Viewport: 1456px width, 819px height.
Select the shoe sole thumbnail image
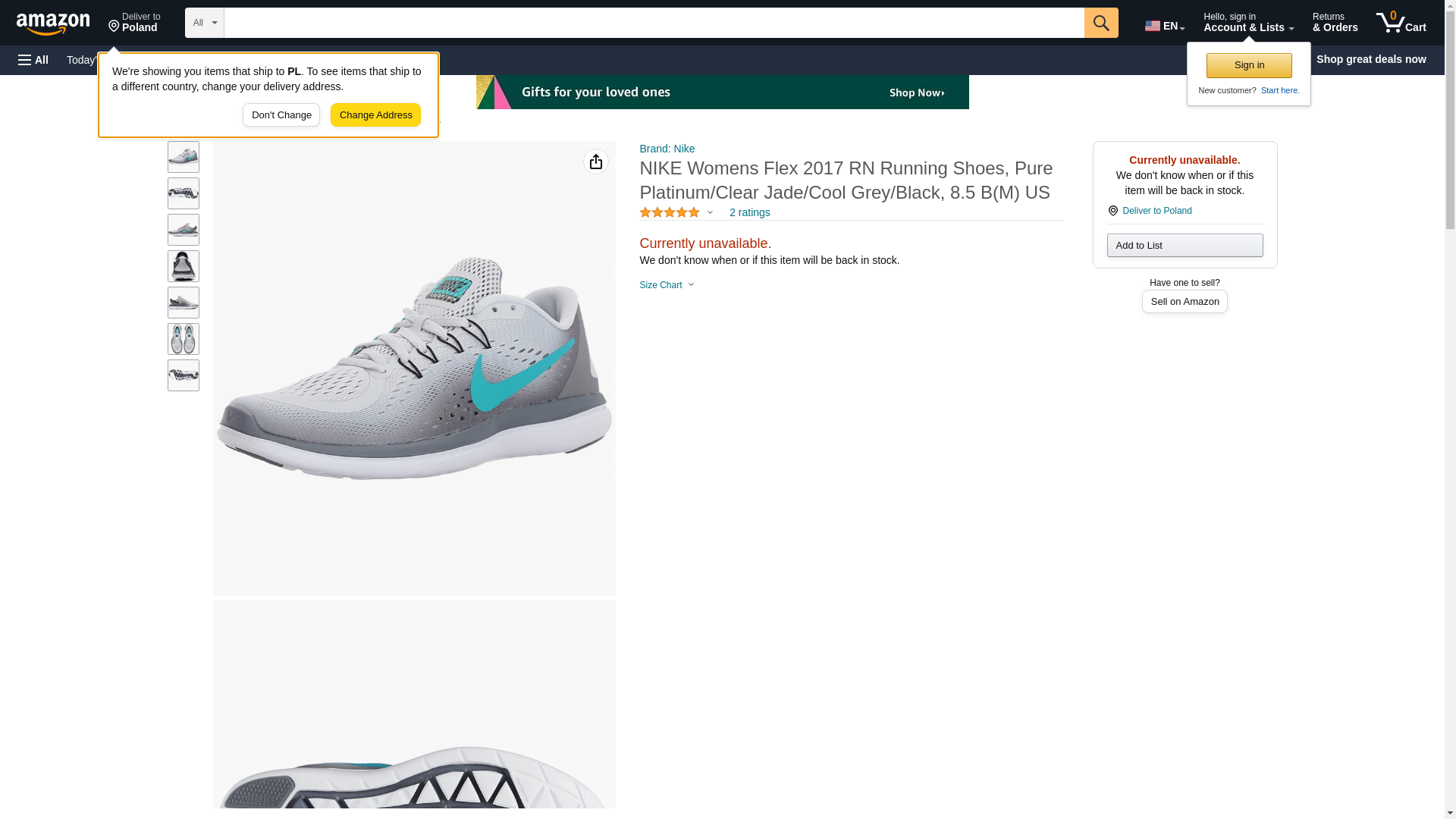(x=184, y=193)
